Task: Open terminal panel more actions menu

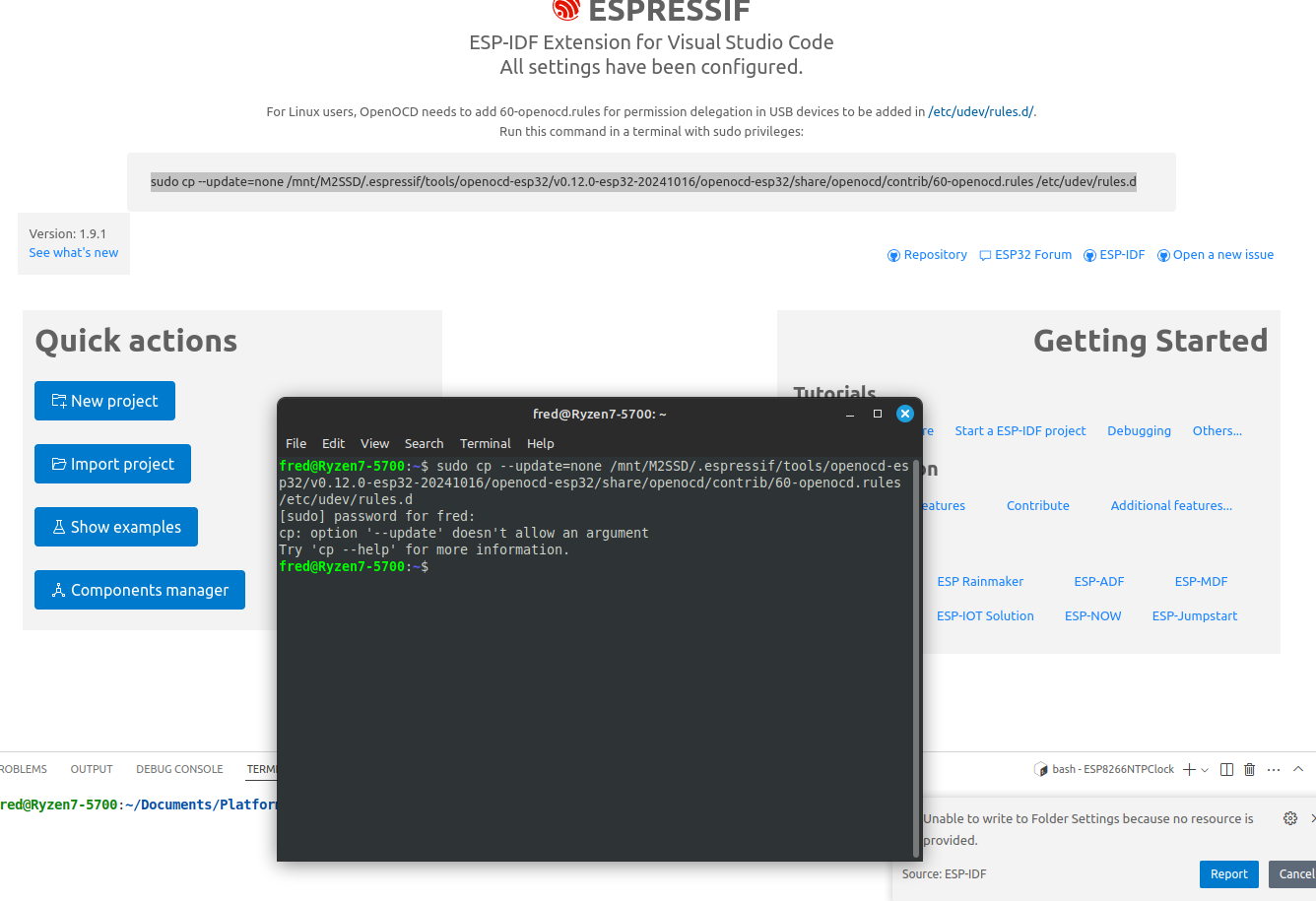Action: coord(1274,770)
